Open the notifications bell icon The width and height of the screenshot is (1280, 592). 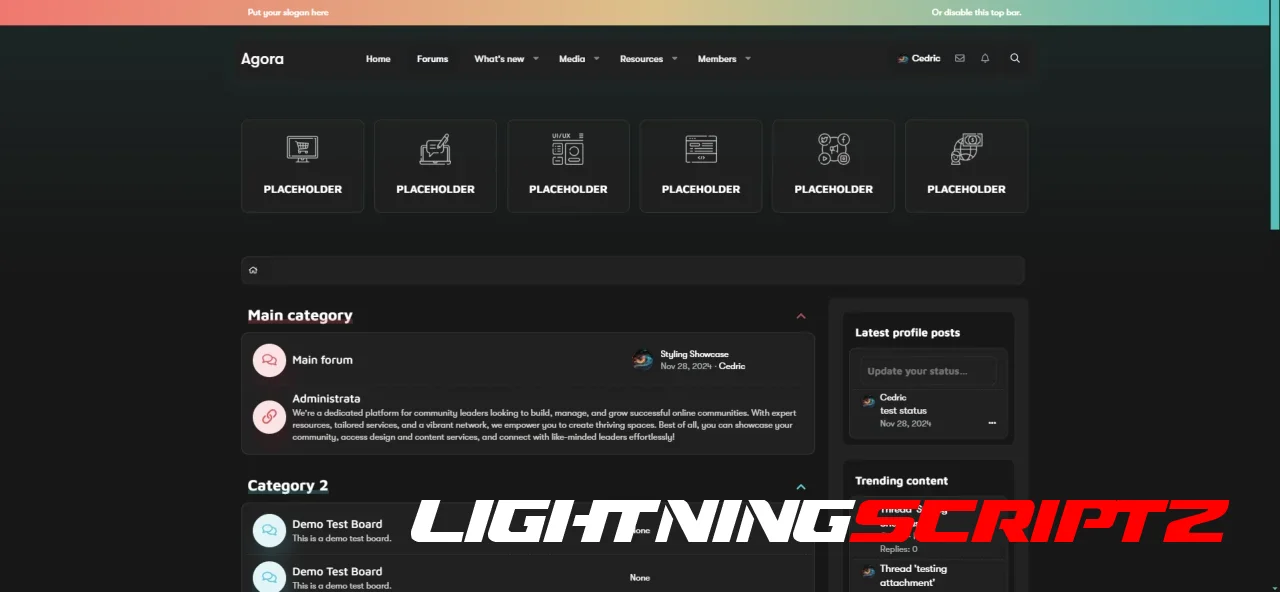985,59
